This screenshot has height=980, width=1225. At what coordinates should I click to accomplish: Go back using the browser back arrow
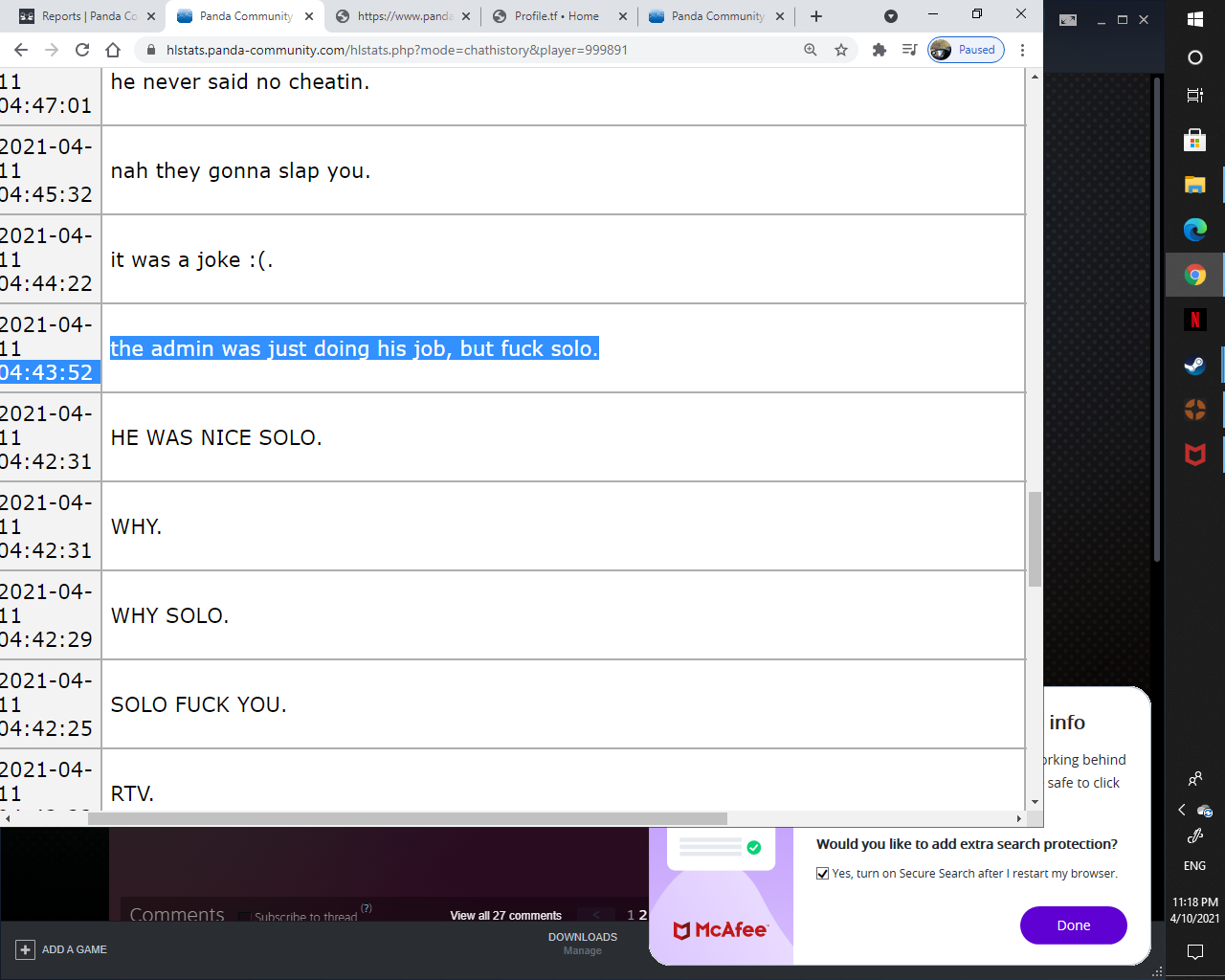pos(21,50)
